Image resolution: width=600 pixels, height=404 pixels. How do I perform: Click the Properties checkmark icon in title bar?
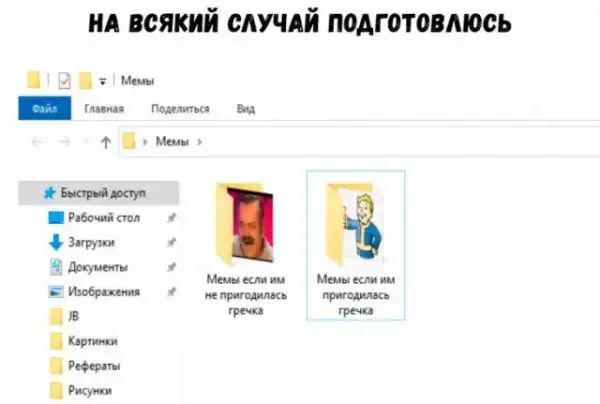click(63, 80)
